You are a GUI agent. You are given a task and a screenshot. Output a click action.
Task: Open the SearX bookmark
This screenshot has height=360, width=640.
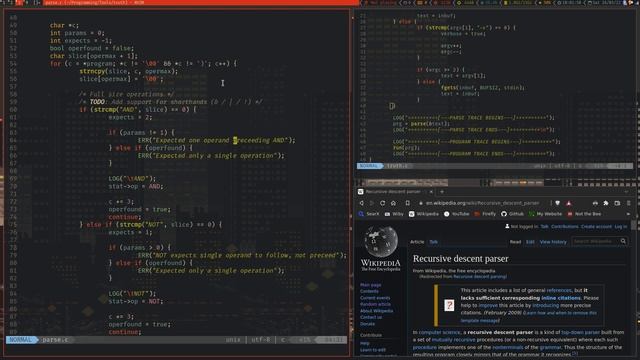(x=369, y=214)
